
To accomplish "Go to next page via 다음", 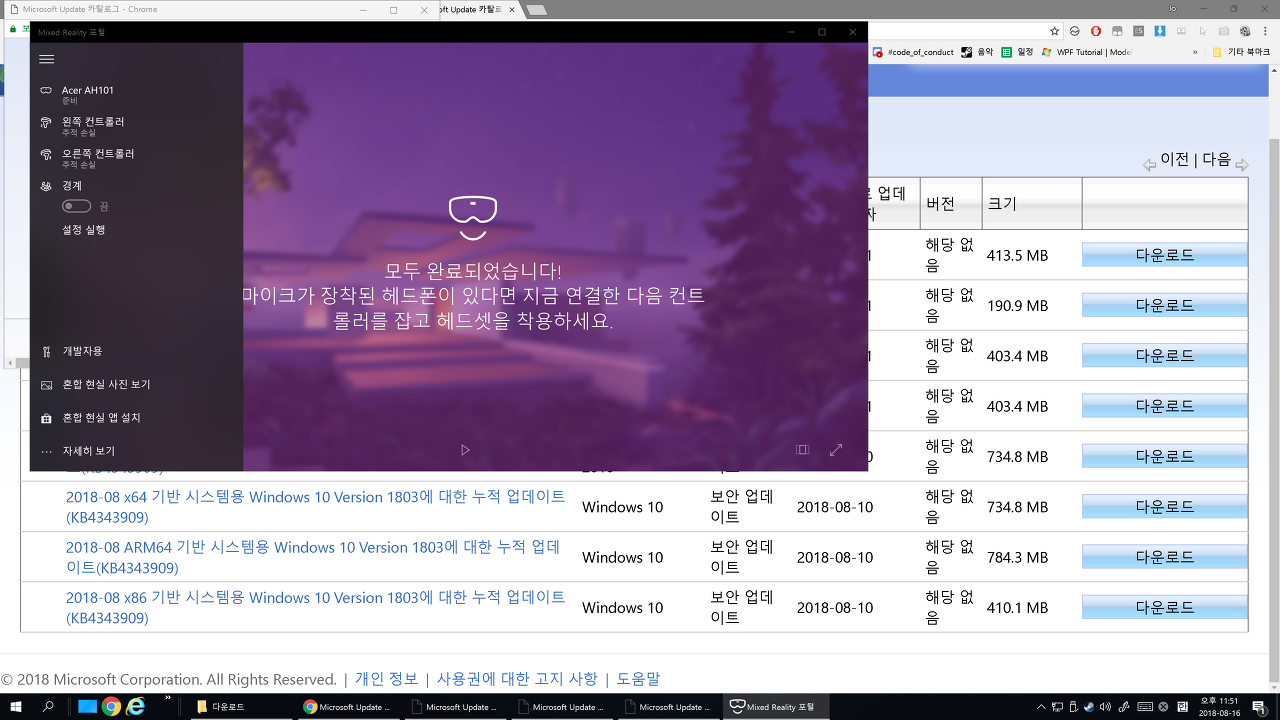I will [1216, 159].
